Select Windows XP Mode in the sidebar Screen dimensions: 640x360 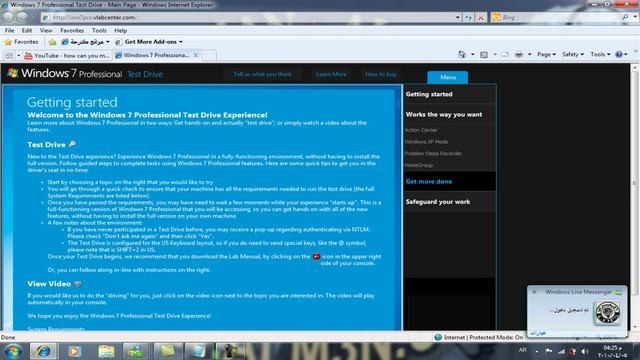[426, 142]
